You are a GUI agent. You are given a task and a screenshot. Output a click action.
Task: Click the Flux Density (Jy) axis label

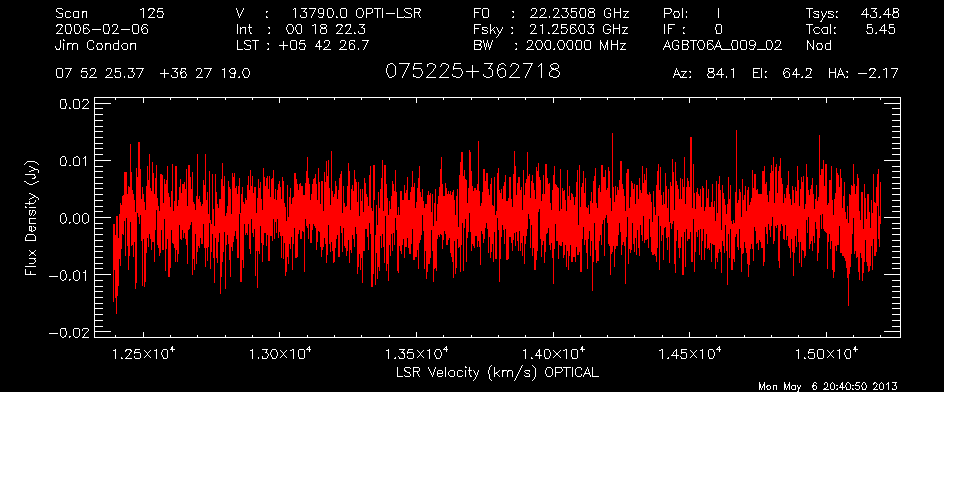[x=31, y=218]
